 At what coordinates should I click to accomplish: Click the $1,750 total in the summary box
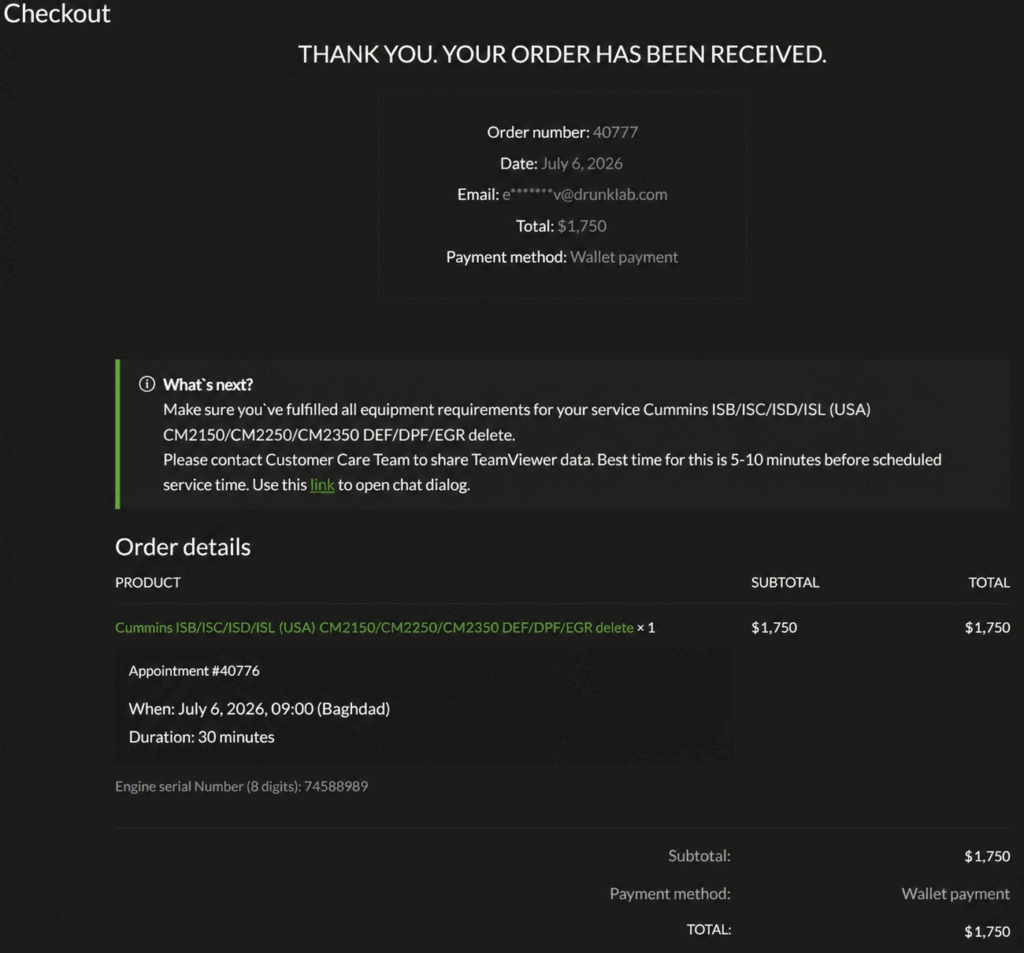[581, 226]
